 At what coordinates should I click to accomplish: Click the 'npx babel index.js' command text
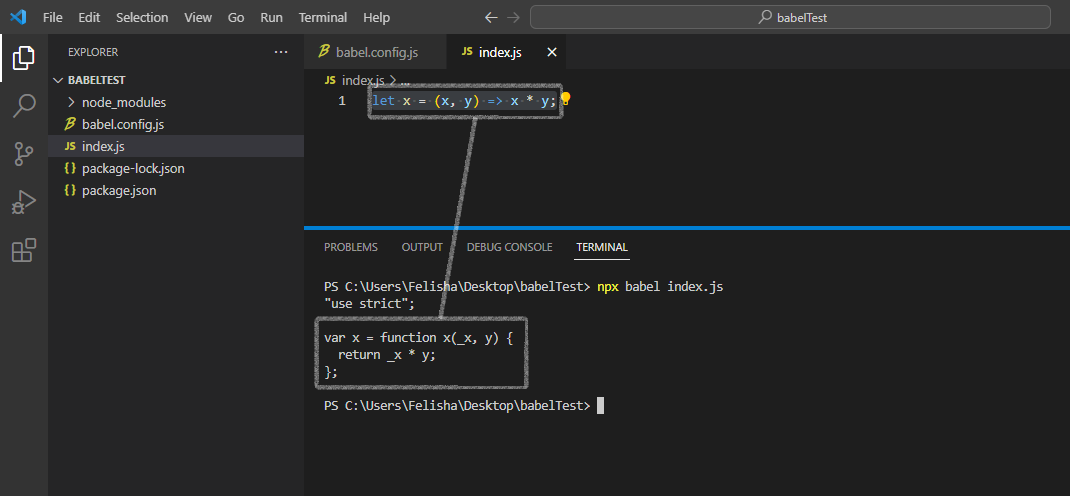(x=660, y=287)
